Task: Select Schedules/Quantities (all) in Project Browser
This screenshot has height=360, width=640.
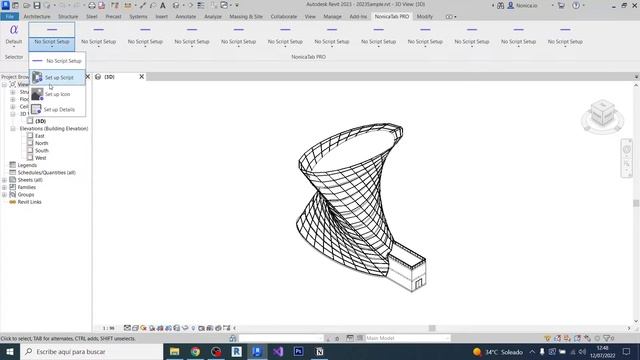Action: 47,172
